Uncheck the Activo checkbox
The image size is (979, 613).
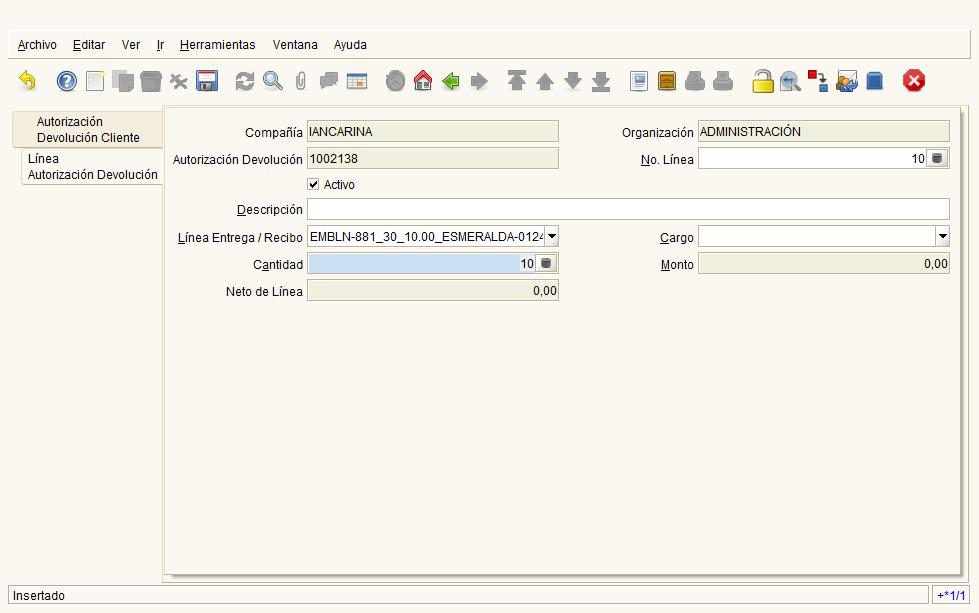[x=313, y=185]
